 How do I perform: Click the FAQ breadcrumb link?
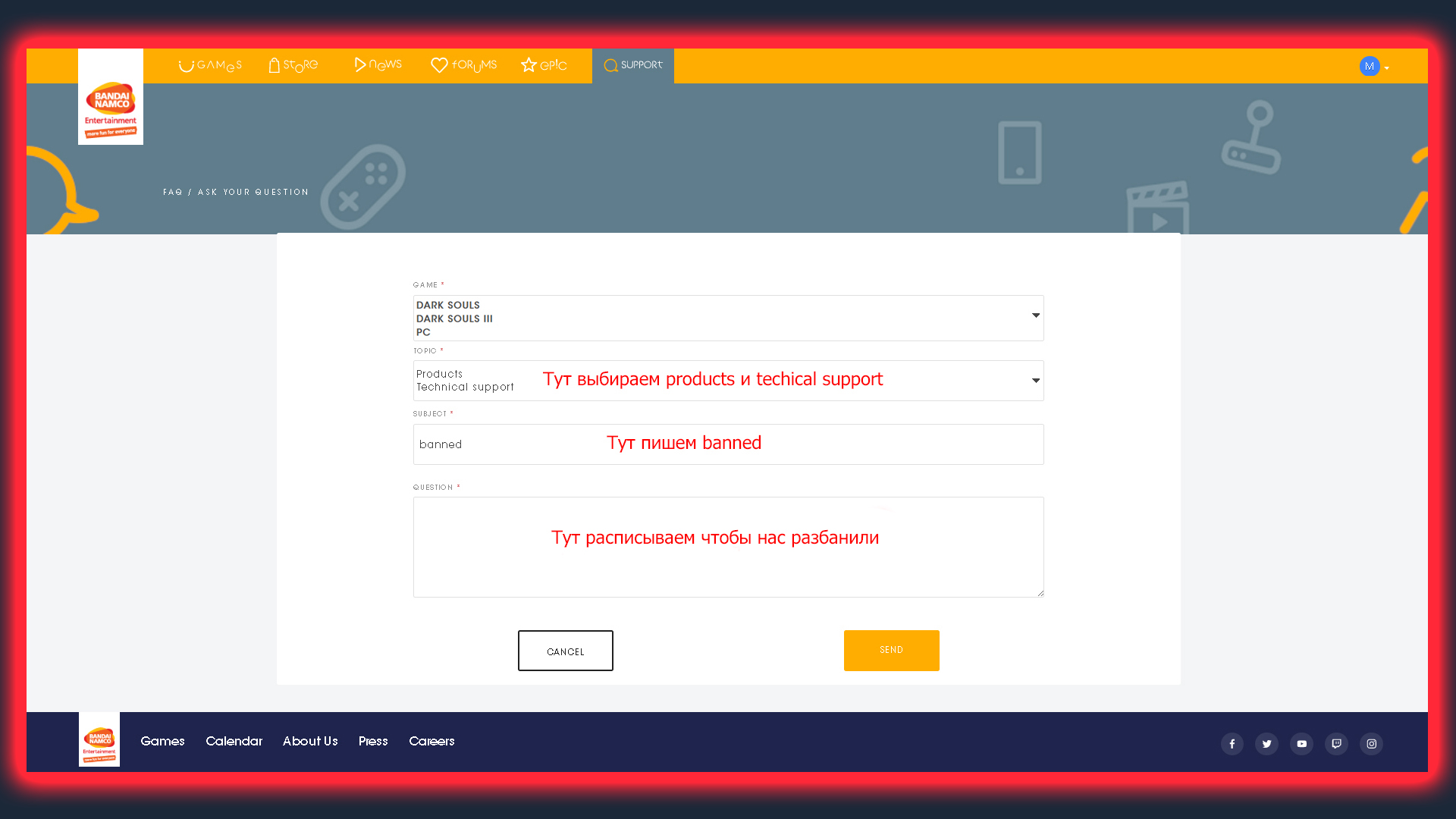[x=172, y=193]
